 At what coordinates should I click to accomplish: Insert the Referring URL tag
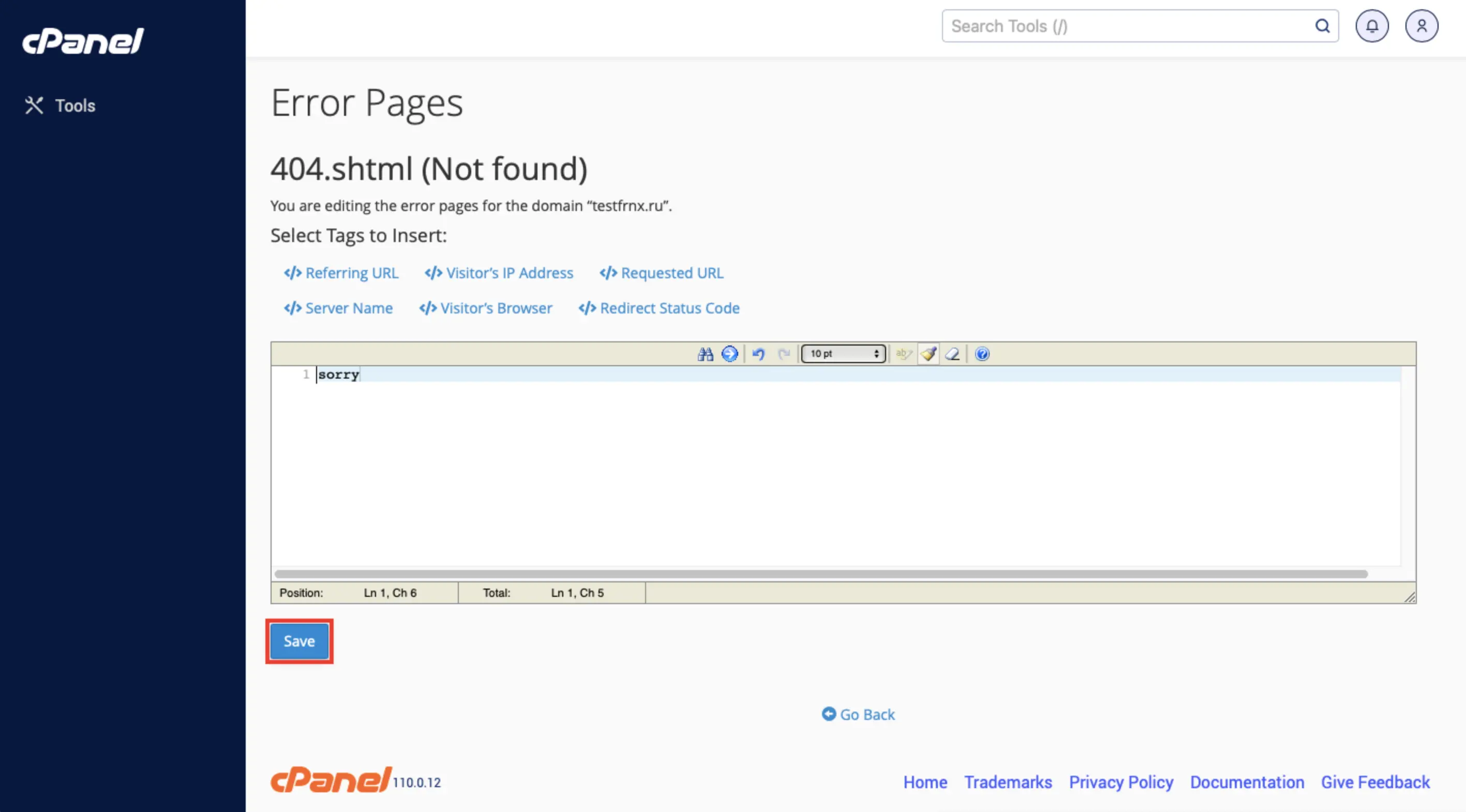coord(341,273)
